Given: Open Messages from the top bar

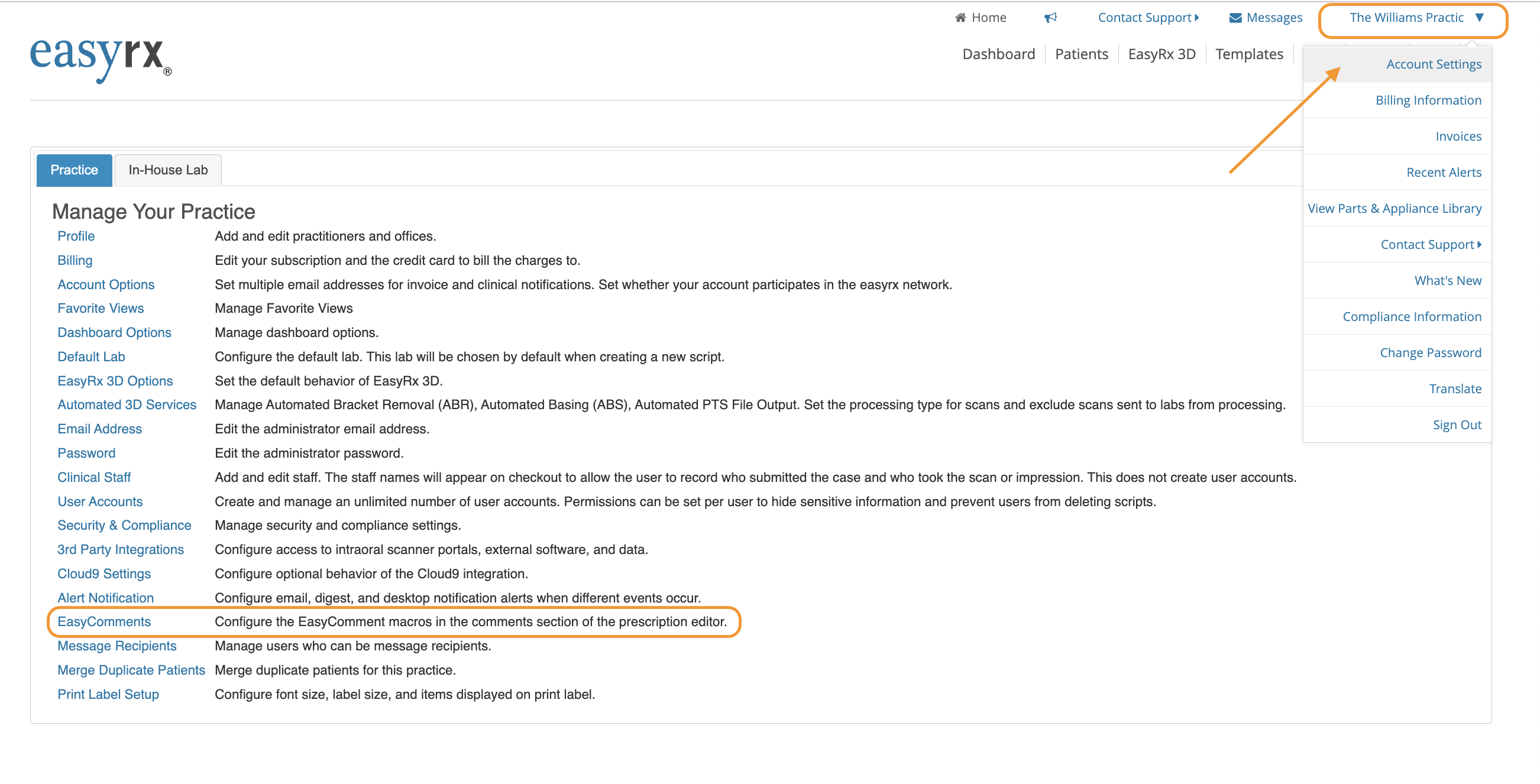Looking at the screenshot, I should pyautogui.click(x=1266, y=18).
